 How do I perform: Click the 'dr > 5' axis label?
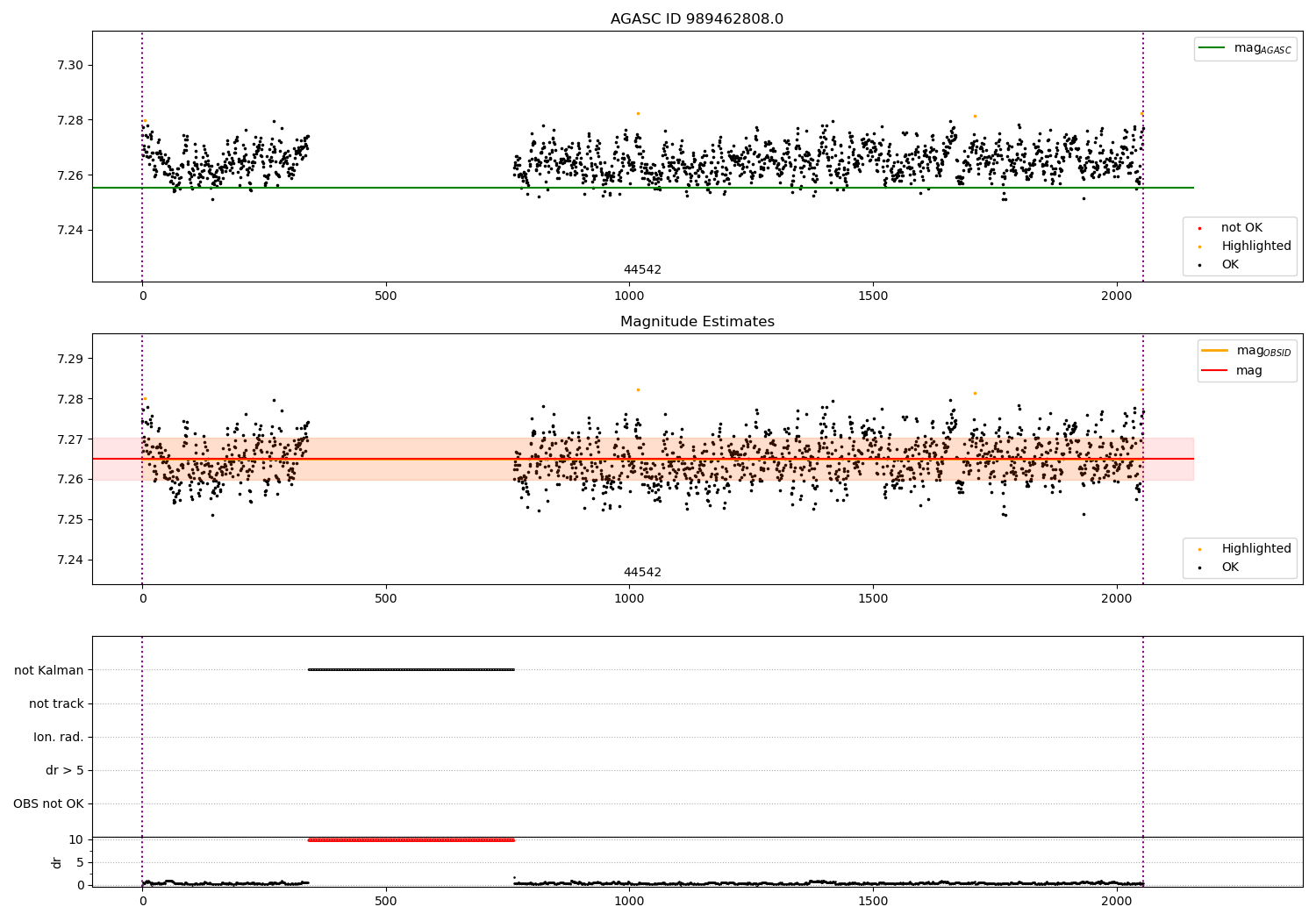65,770
